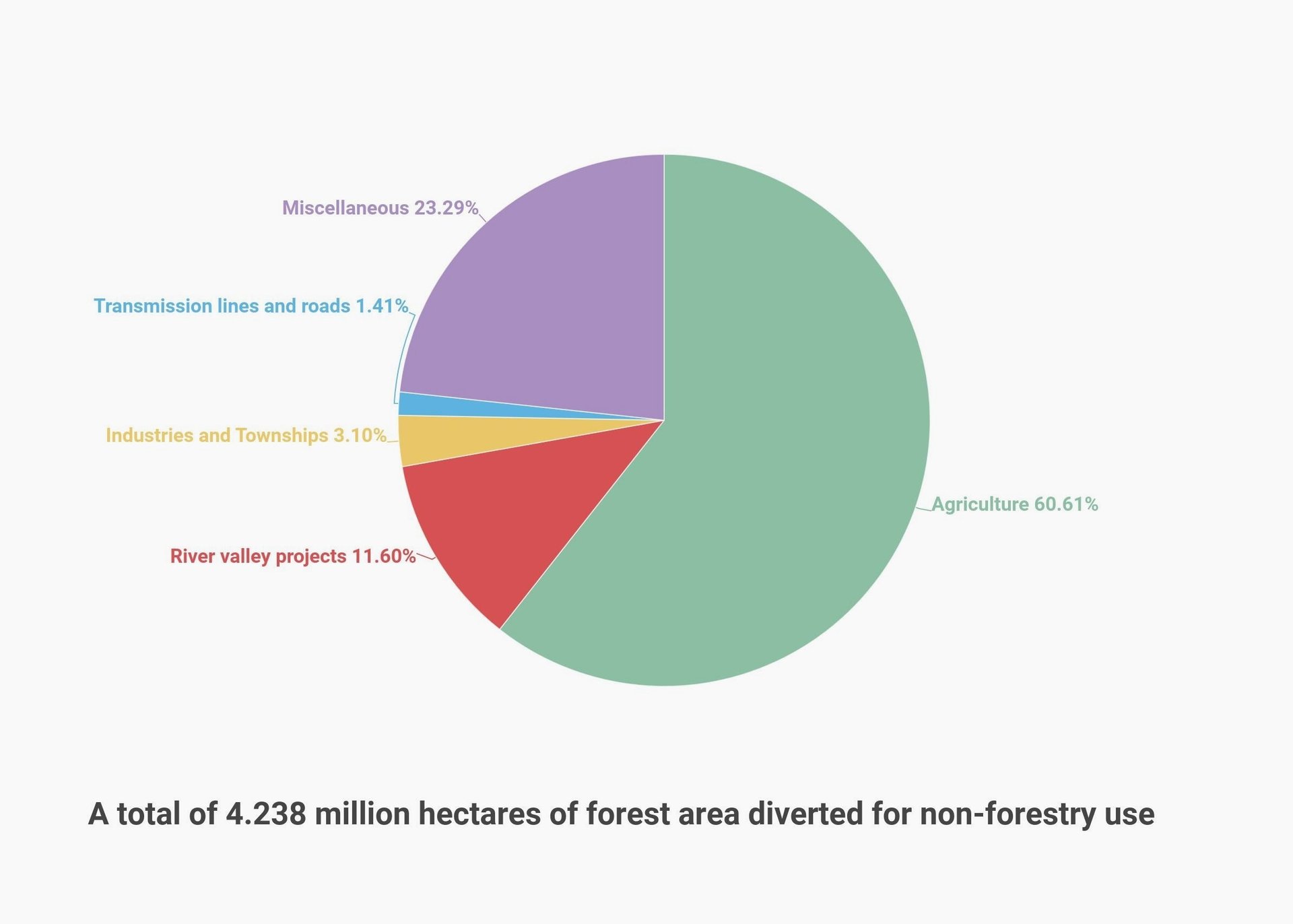Select Transmission lines and roads 1.41% label
The image size is (1293, 924).
tap(251, 306)
